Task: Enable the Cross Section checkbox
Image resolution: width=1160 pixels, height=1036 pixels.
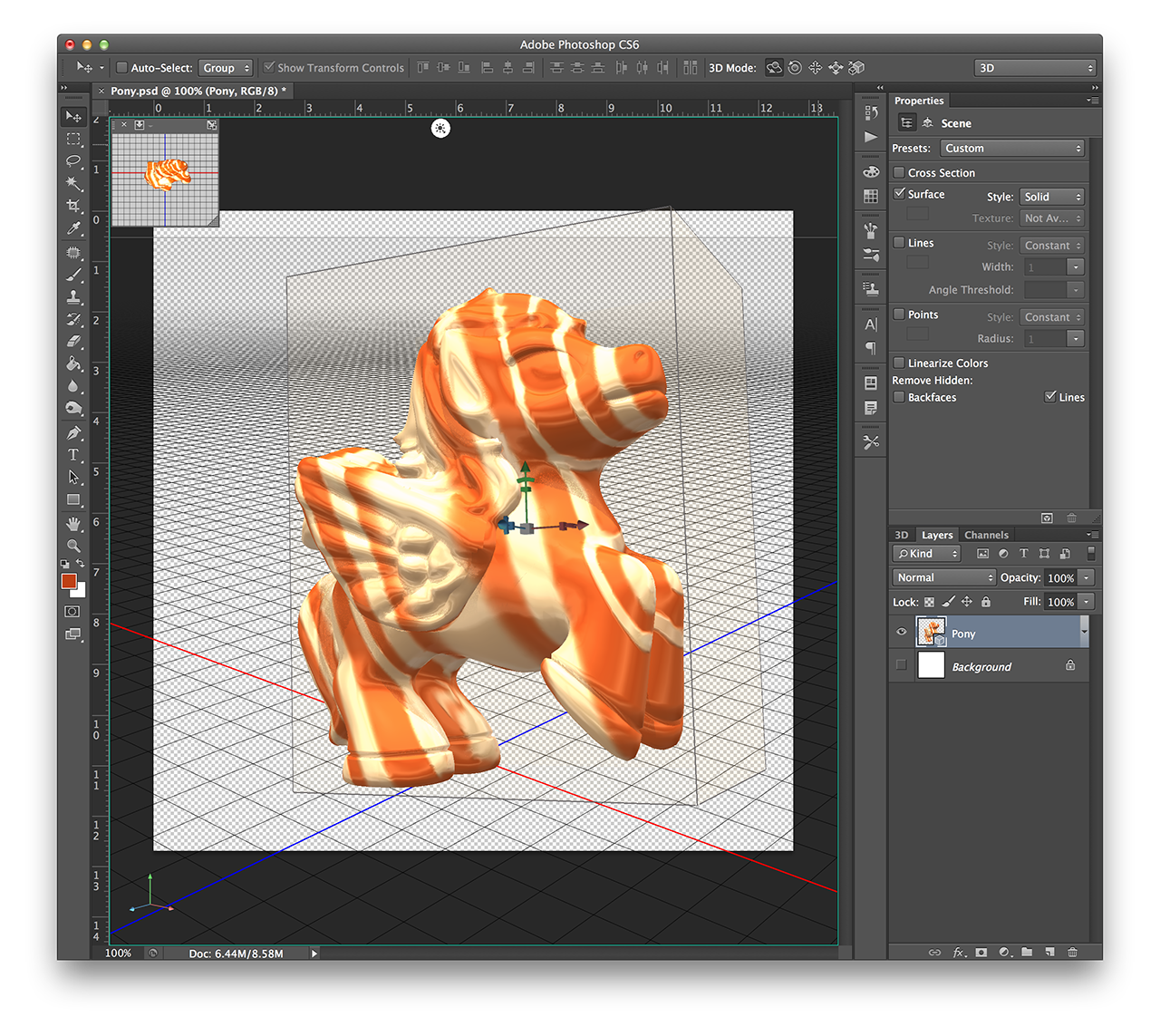Action: pyautogui.click(x=899, y=172)
